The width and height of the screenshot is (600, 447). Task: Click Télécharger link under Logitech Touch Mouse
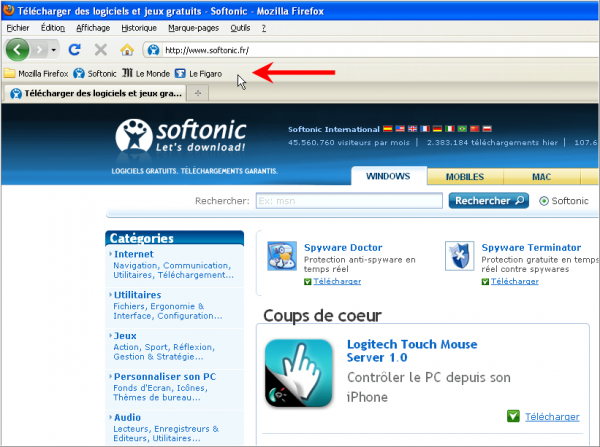click(552, 416)
